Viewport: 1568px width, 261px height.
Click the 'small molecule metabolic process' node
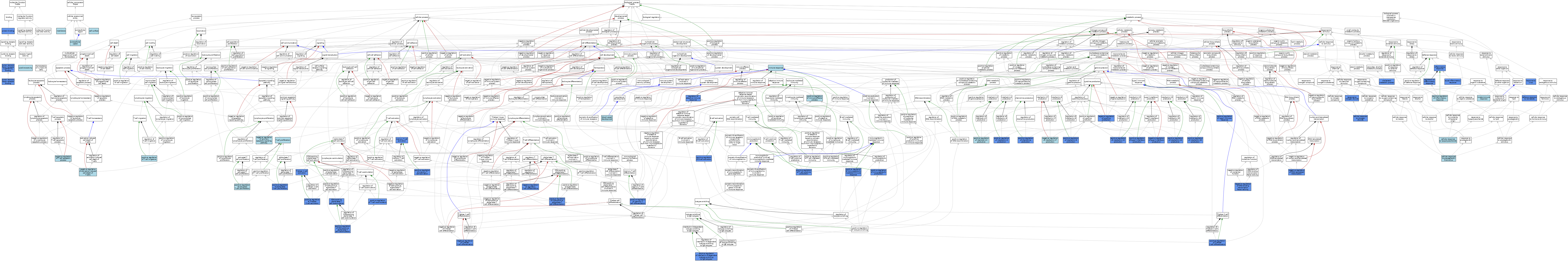click(x=1353, y=31)
